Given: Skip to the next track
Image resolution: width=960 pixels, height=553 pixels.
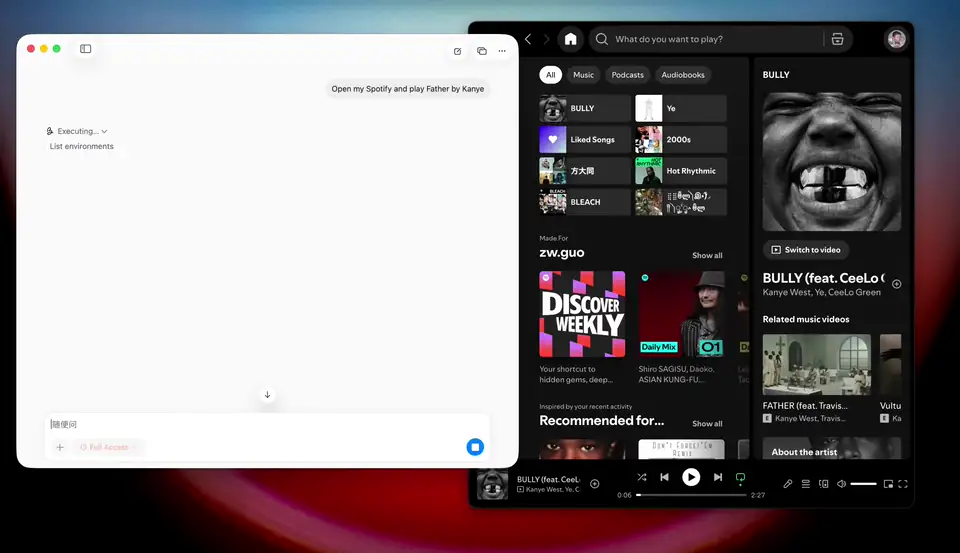Looking at the screenshot, I should [718, 477].
